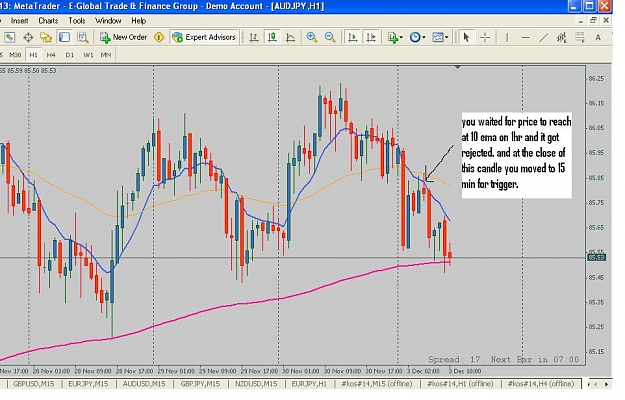Image resolution: width=625 pixels, height=400 pixels.
Task: Click the yellow diamond info icon
Action: point(159,37)
